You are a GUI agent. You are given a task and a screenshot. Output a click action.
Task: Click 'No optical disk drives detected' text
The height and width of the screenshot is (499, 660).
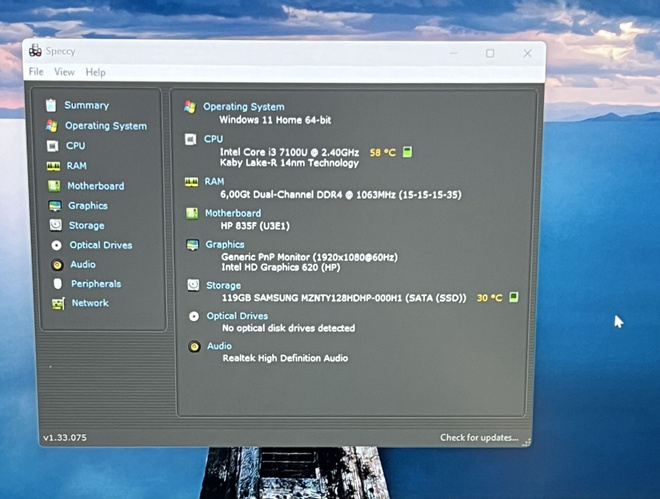pyautogui.click(x=289, y=328)
